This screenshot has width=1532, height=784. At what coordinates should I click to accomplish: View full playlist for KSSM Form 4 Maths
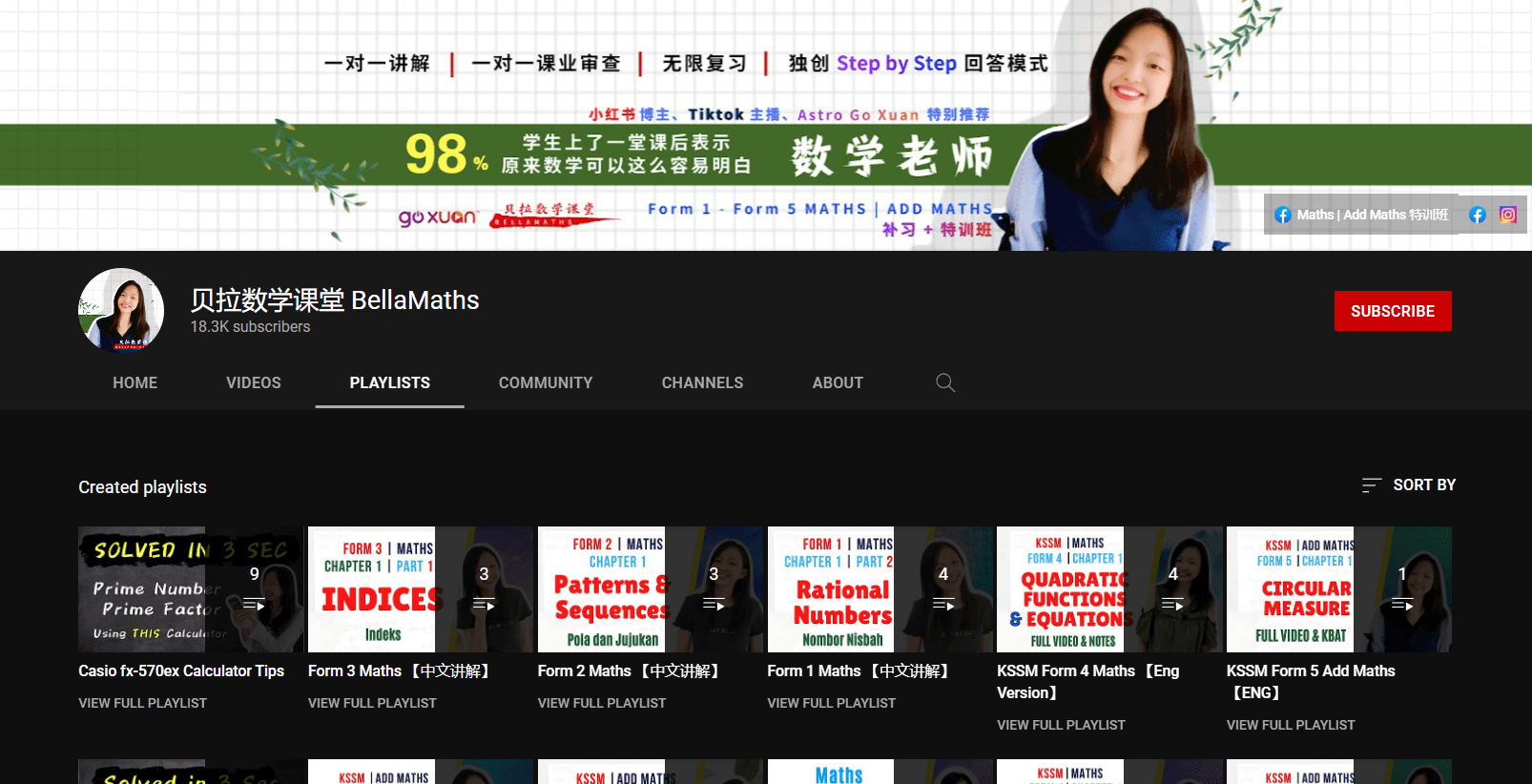tap(1061, 725)
